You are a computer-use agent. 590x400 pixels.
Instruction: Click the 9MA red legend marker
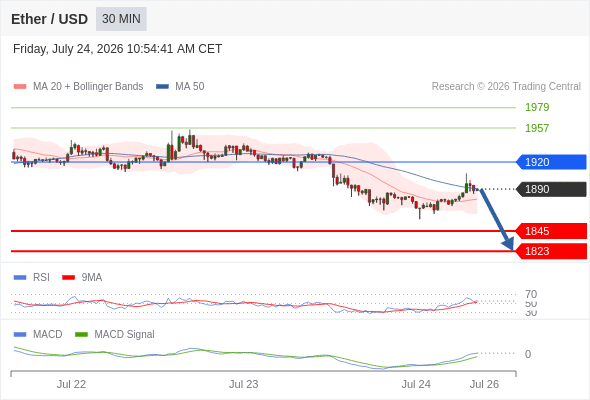pos(68,278)
